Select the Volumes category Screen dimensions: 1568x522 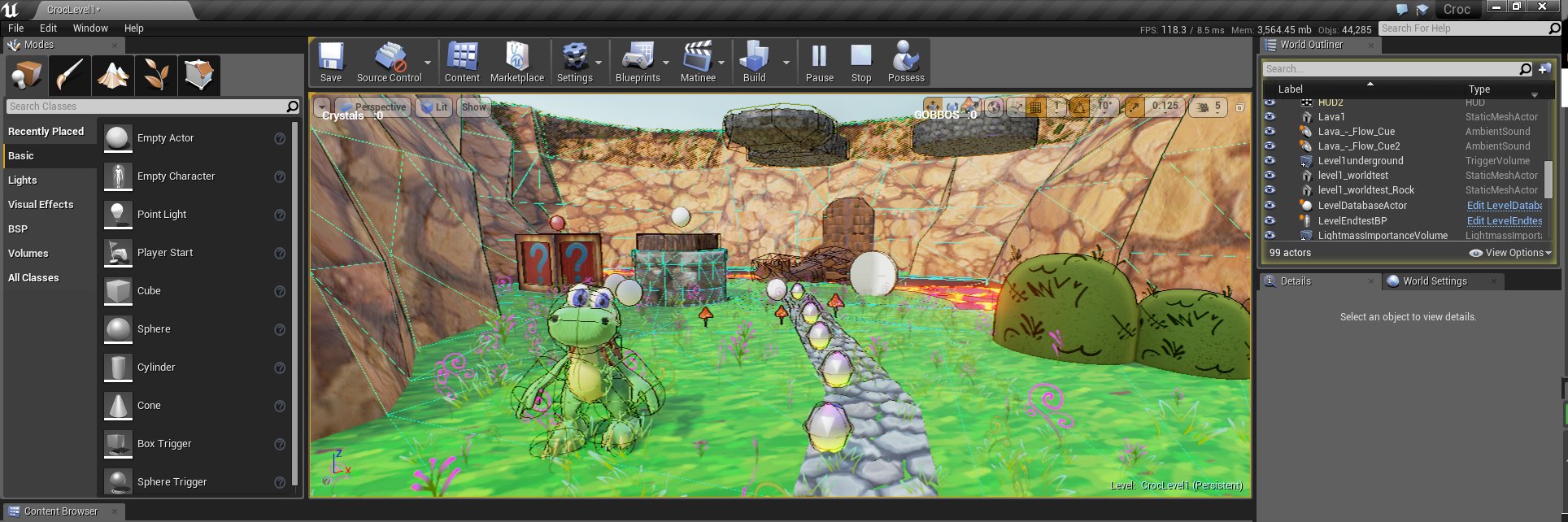point(28,254)
